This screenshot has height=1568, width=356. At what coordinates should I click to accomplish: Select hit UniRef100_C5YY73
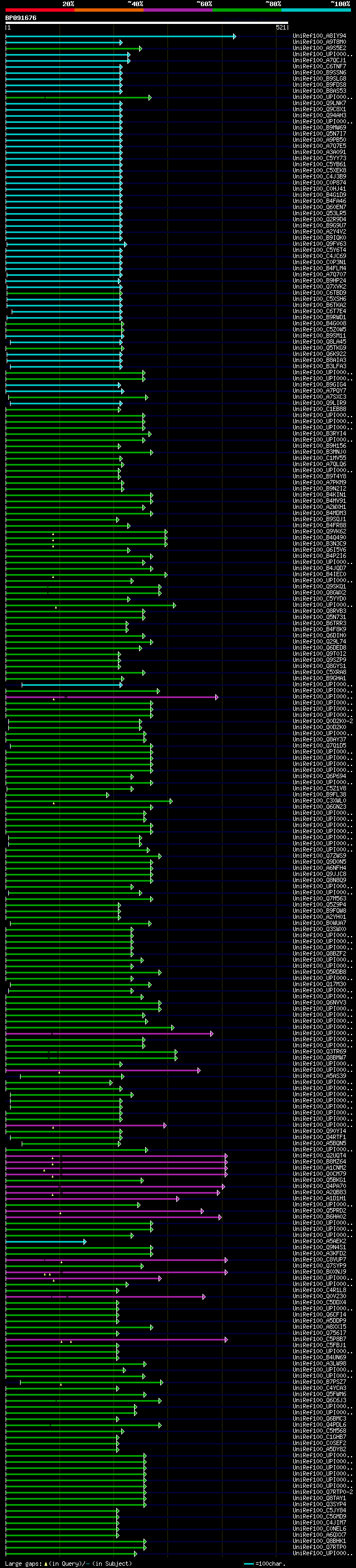[319, 159]
